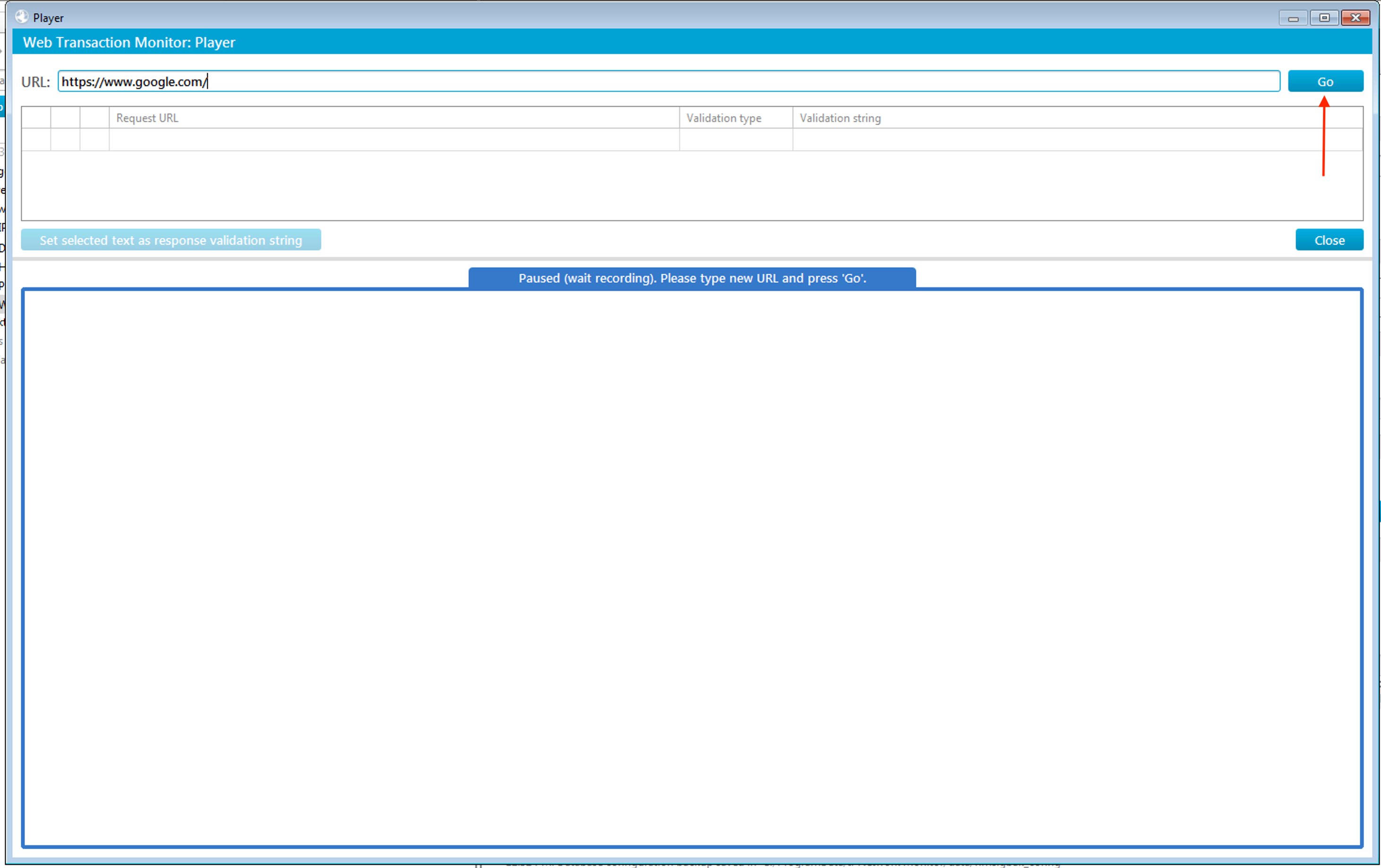Click the Request URL column header
Image resolution: width=1381 pixels, height=868 pixels.
click(x=394, y=118)
